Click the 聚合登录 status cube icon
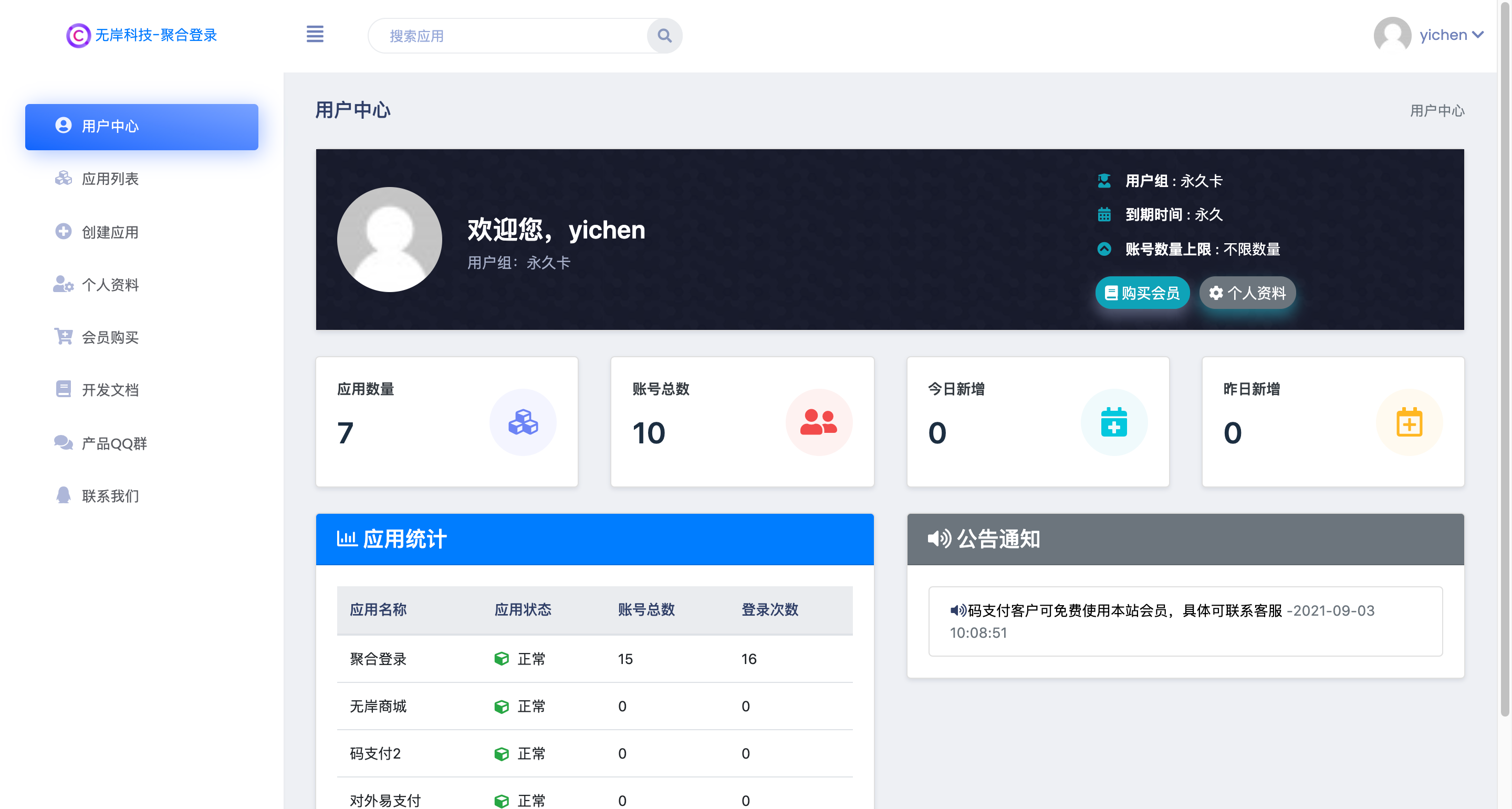The height and width of the screenshot is (809, 1512). pyautogui.click(x=501, y=659)
